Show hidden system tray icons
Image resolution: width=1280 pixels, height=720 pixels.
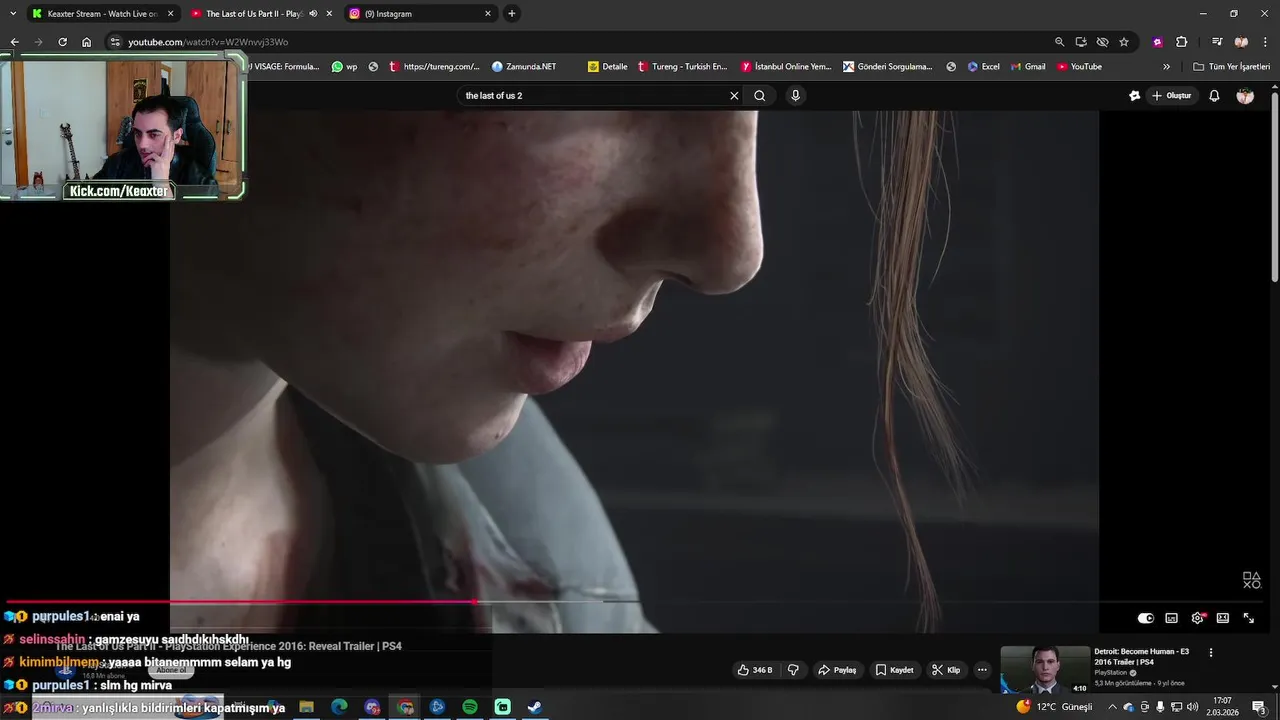[x=1112, y=707]
